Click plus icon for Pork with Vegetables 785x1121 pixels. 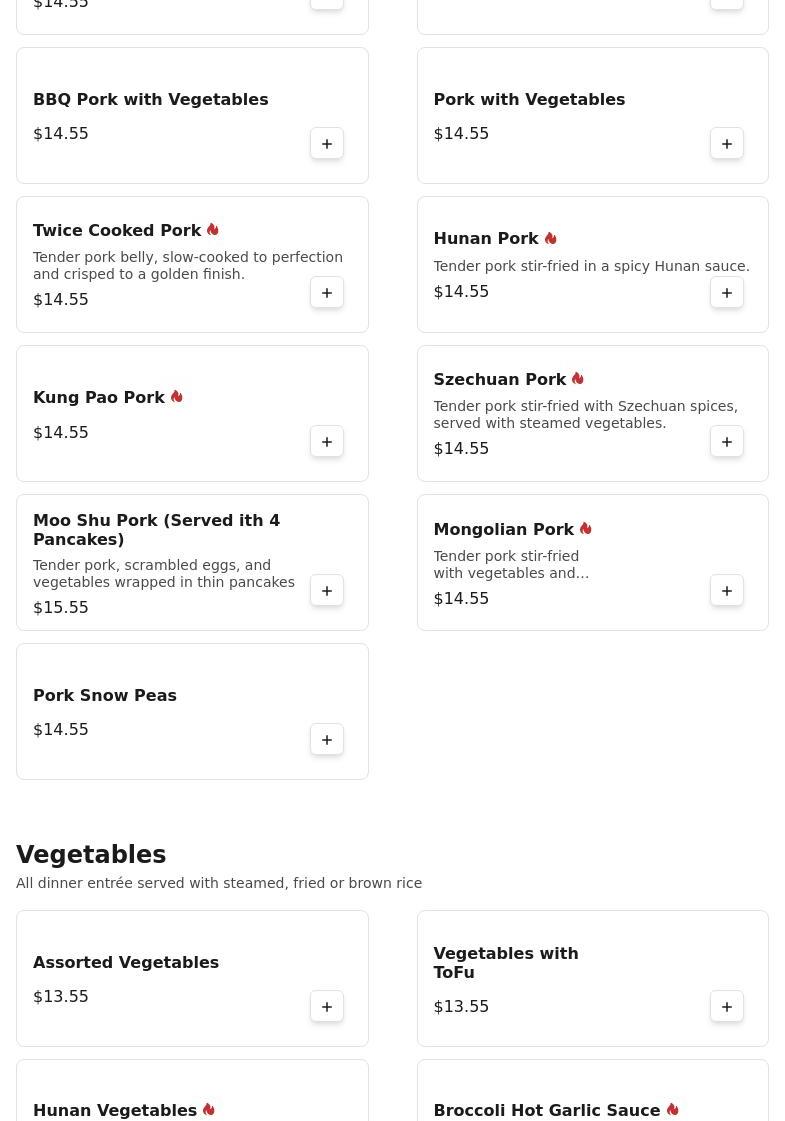[727, 144]
